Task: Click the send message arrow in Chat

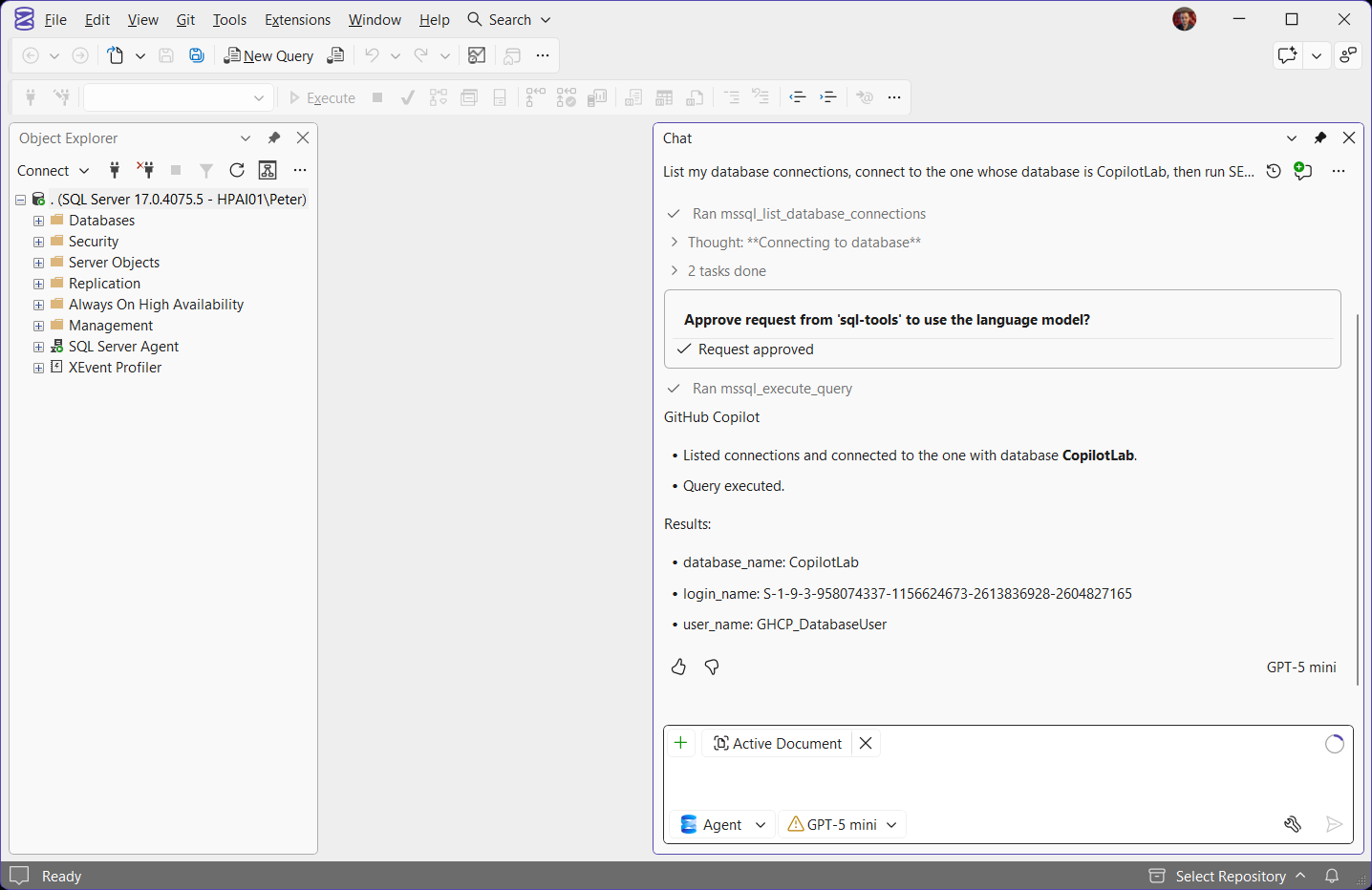Action: (x=1335, y=824)
